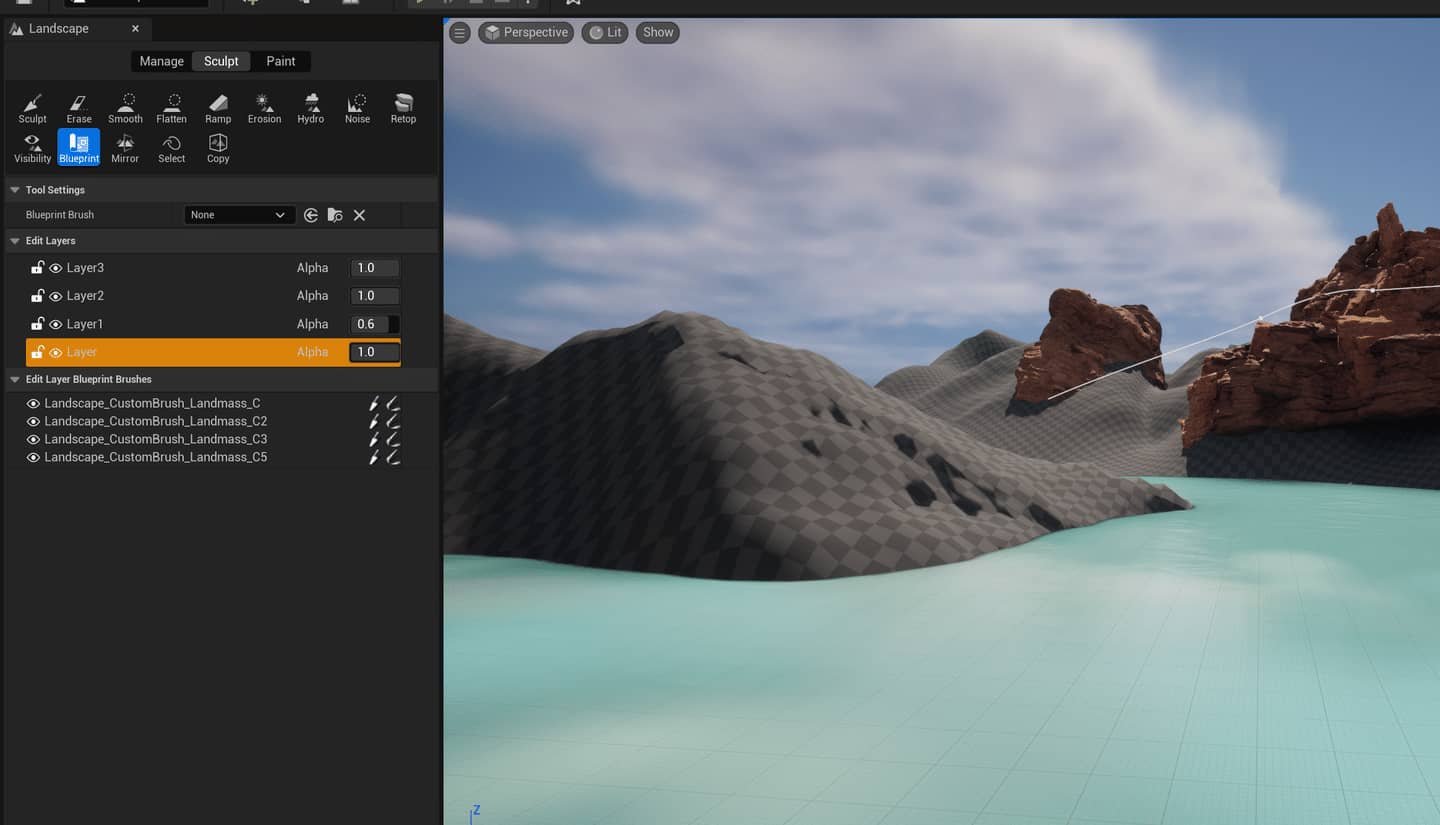Open the Blueprint Brush None dropdown
This screenshot has height=825, width=1440.
tap(239, 215)
